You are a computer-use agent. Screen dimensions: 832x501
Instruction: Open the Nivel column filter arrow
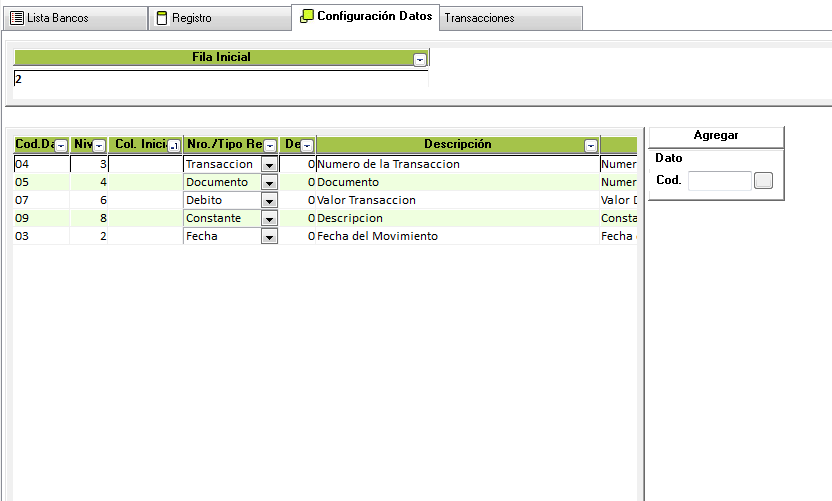pos(99,146)
